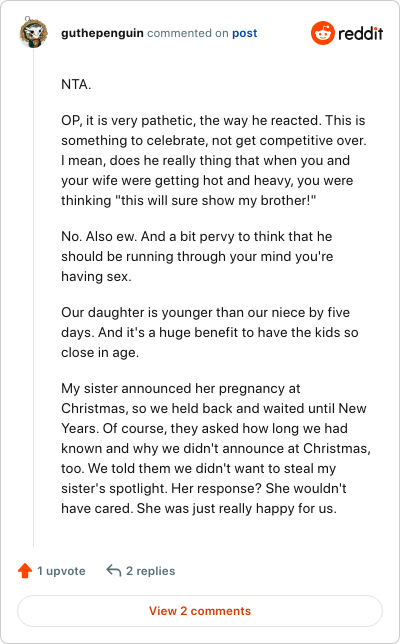Follow the blue "post" link
Image resolution: width=400 pixels, height=644 pixels.
click(x=244, y=33)
